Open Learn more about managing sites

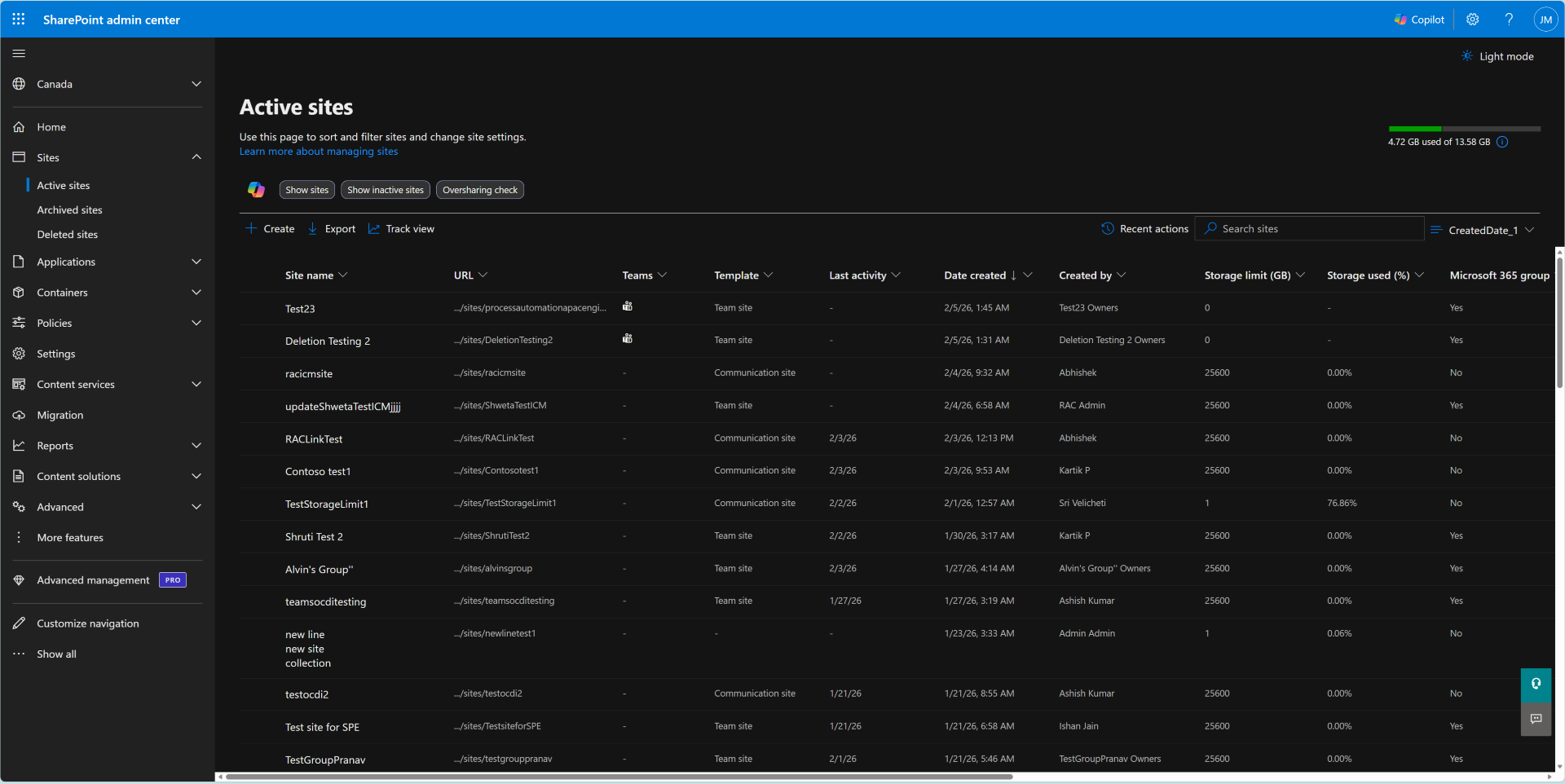coord(318,151)
